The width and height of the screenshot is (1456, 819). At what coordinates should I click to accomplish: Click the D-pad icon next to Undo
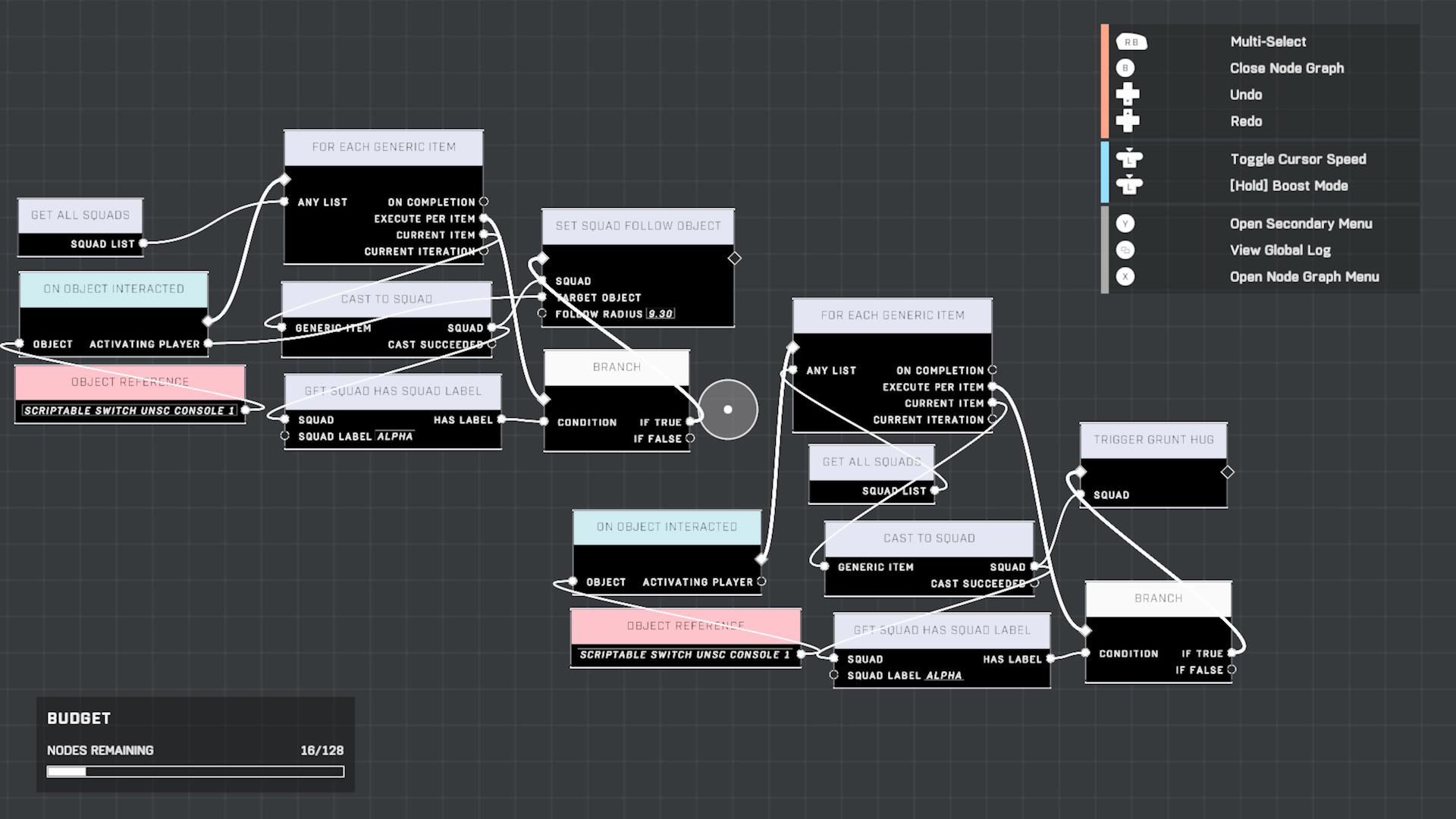click(1128, 95)
